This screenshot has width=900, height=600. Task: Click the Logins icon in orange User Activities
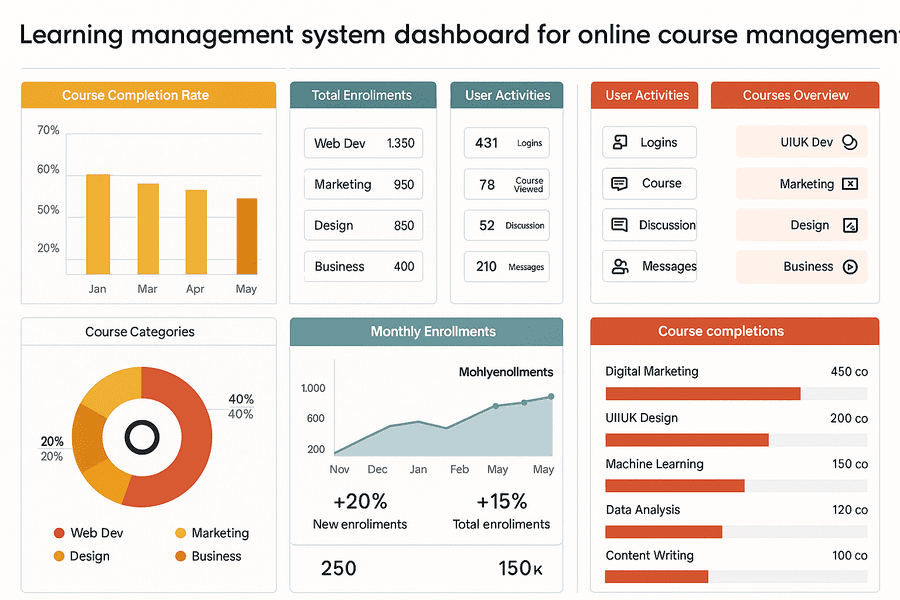tap(620, 142)
